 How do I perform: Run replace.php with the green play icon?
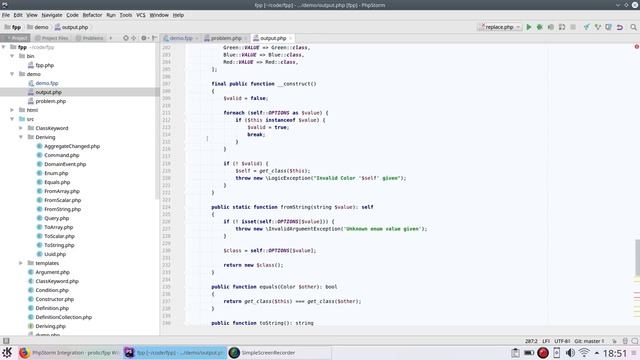(x=529, y=27)
